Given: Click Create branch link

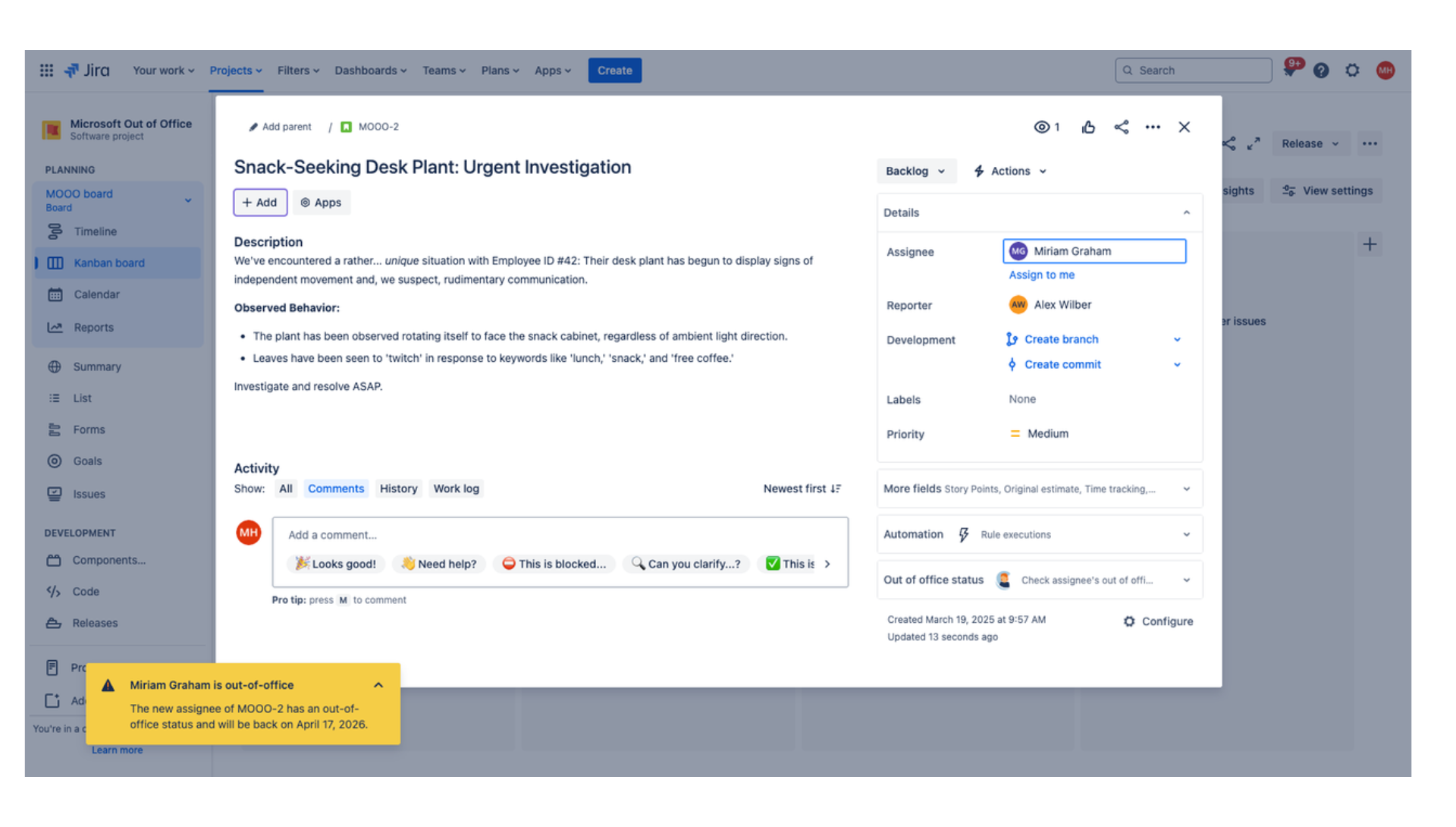Looking at the screenshot, I should (1061, 339).
